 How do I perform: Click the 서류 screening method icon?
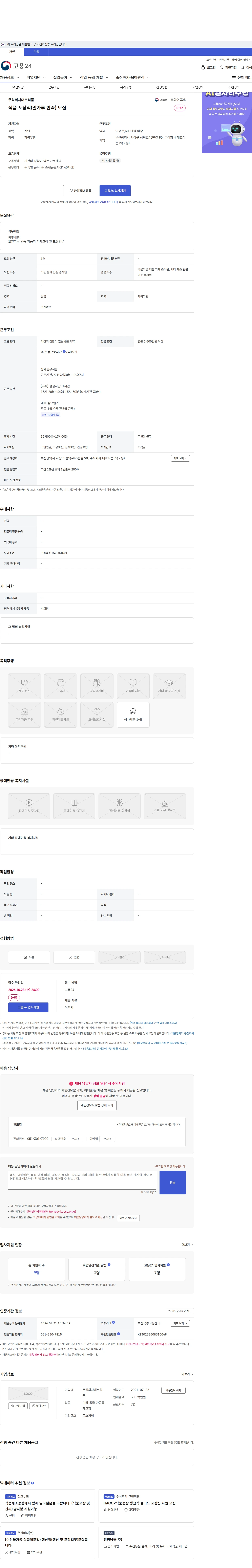tap(29, 957)
